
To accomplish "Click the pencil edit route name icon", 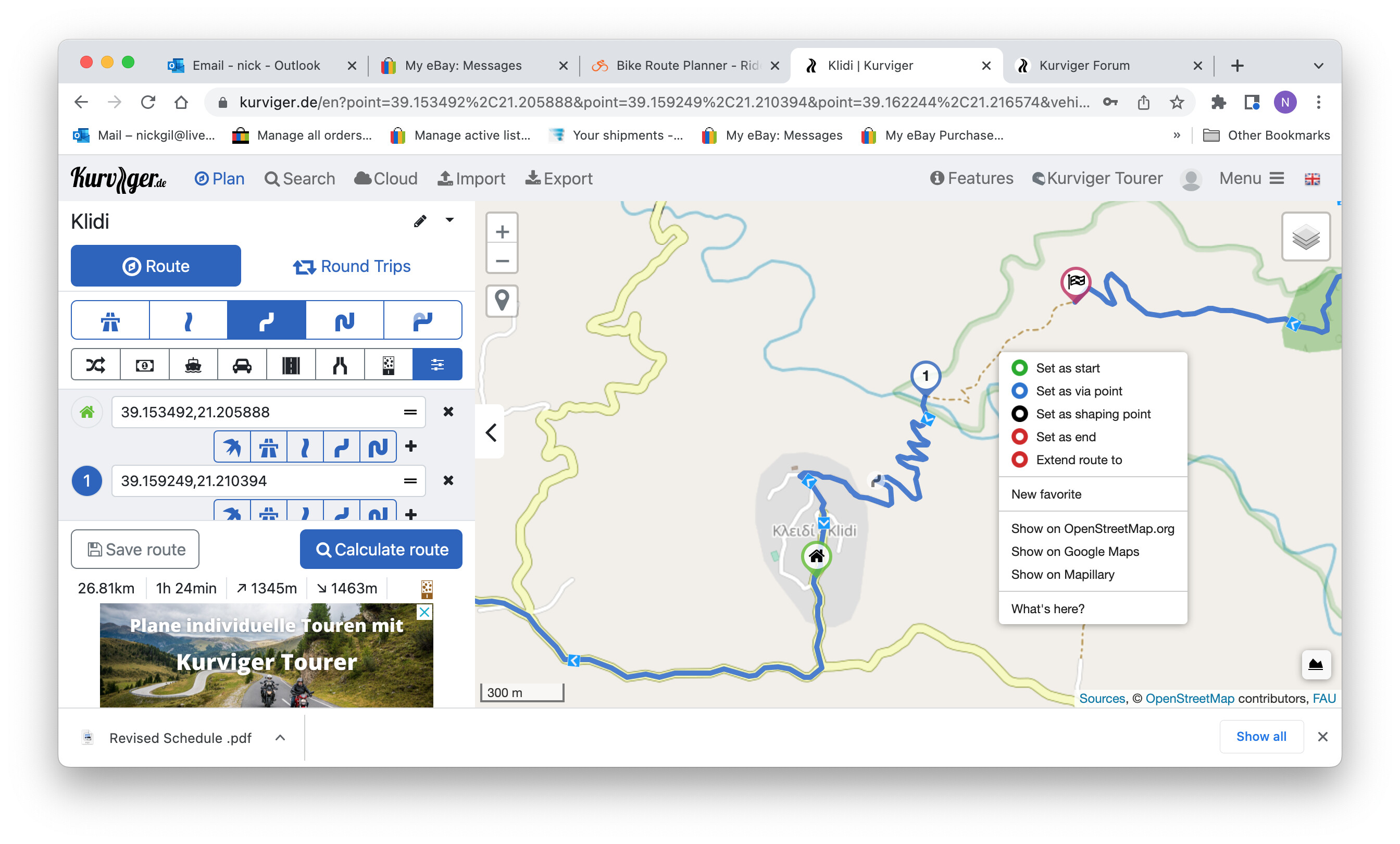I will pyautogui.click(x=420, y=221).
